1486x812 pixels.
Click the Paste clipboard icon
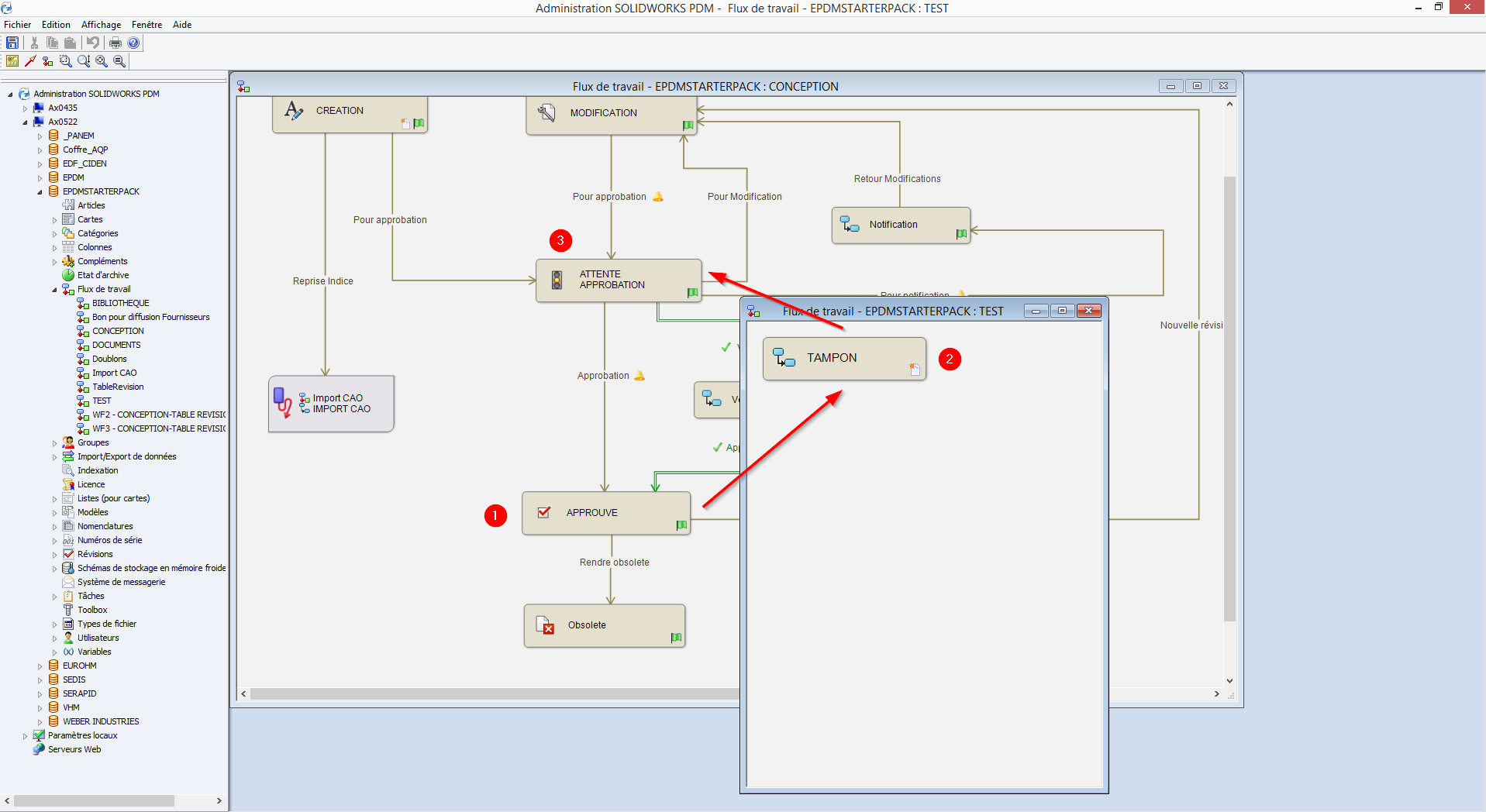[70, 43]
